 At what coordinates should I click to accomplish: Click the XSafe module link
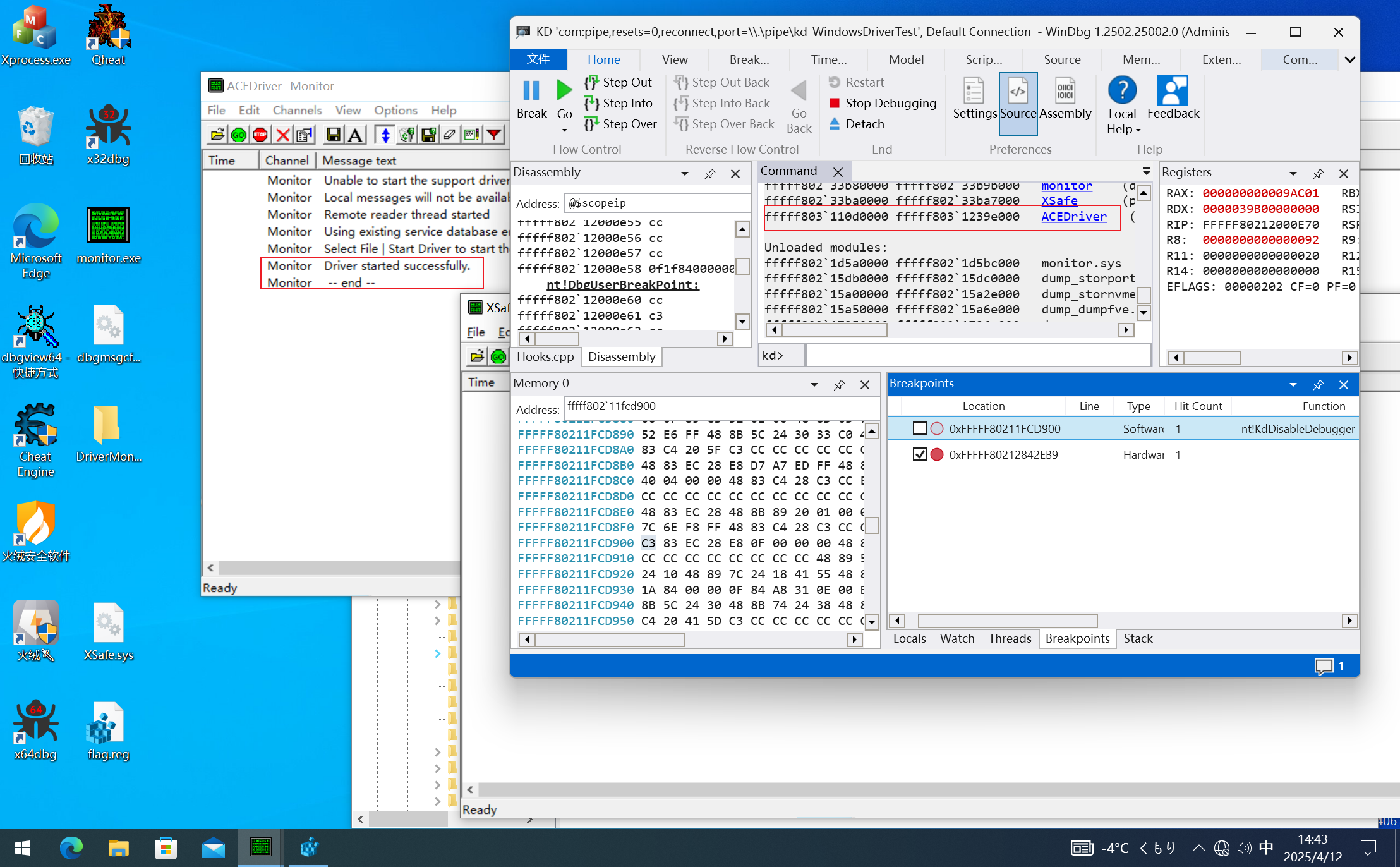(x=1059, y=201)
